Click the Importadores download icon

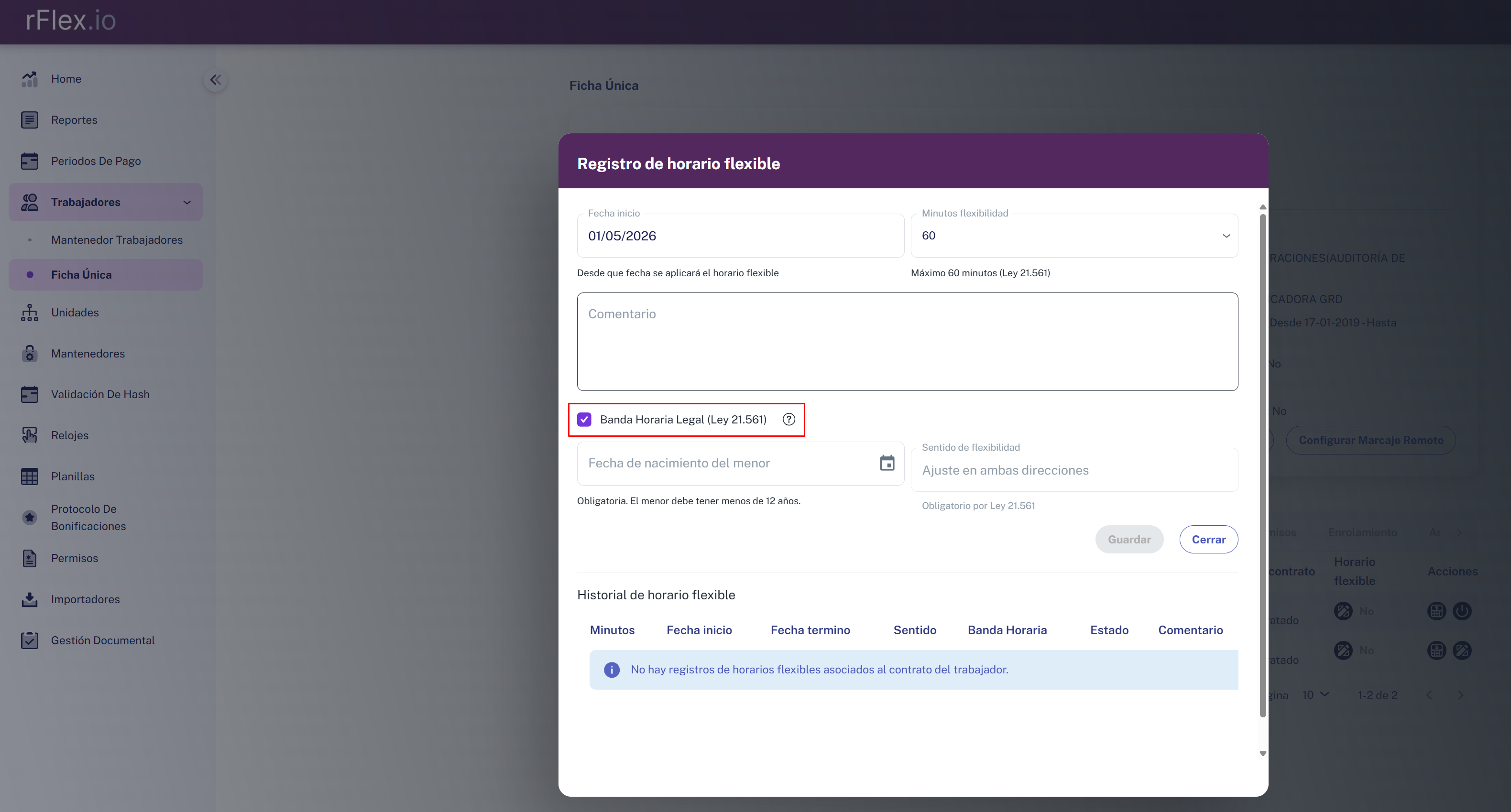click(x=29, y=599)
